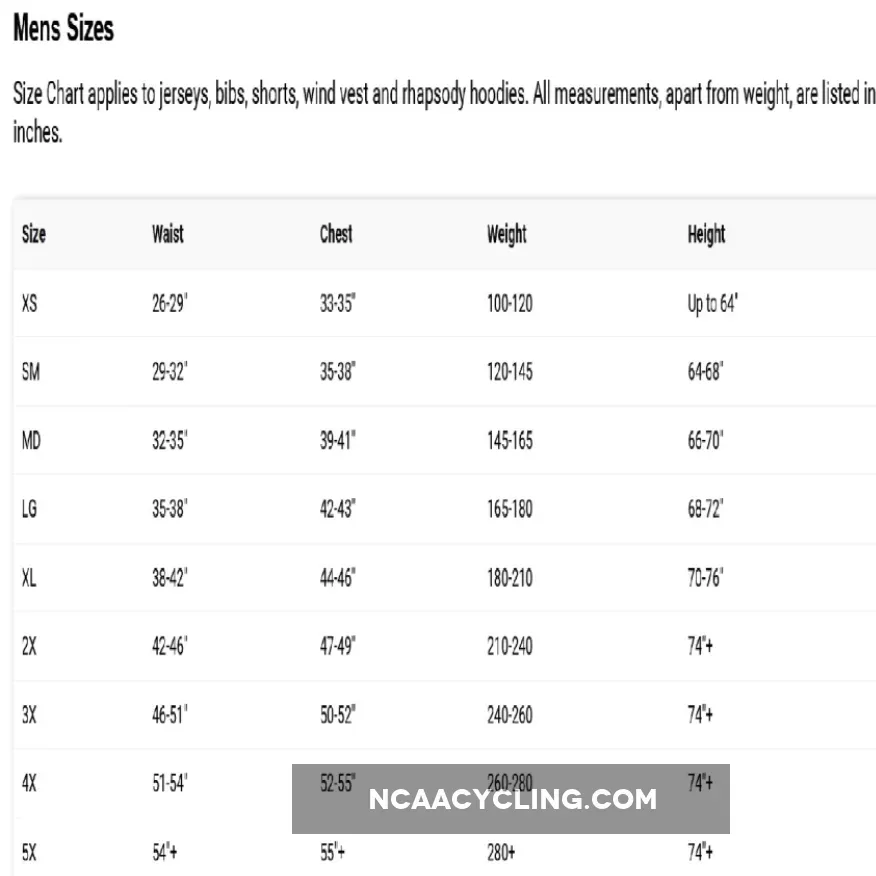Click the XL size row label
The height and width of the screenshot is (876, 876).
(30, 577)
